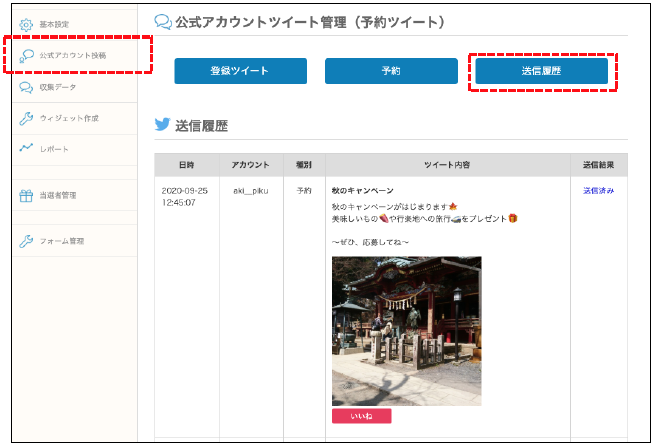The width and height of the screenshot is (655, 446).
Task: Click the speech bubble icon beside 公式アカウント投稿
Action: [x=26, y=56]
